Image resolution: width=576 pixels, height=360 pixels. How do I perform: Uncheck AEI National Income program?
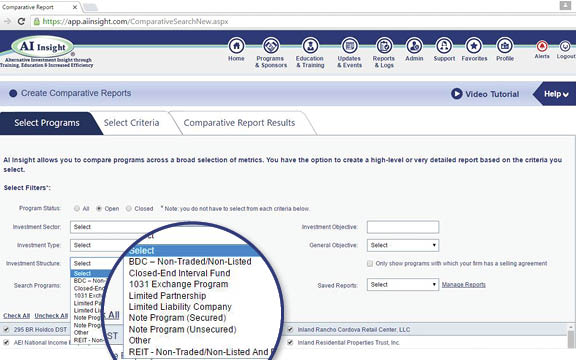[x=6, y=342]
